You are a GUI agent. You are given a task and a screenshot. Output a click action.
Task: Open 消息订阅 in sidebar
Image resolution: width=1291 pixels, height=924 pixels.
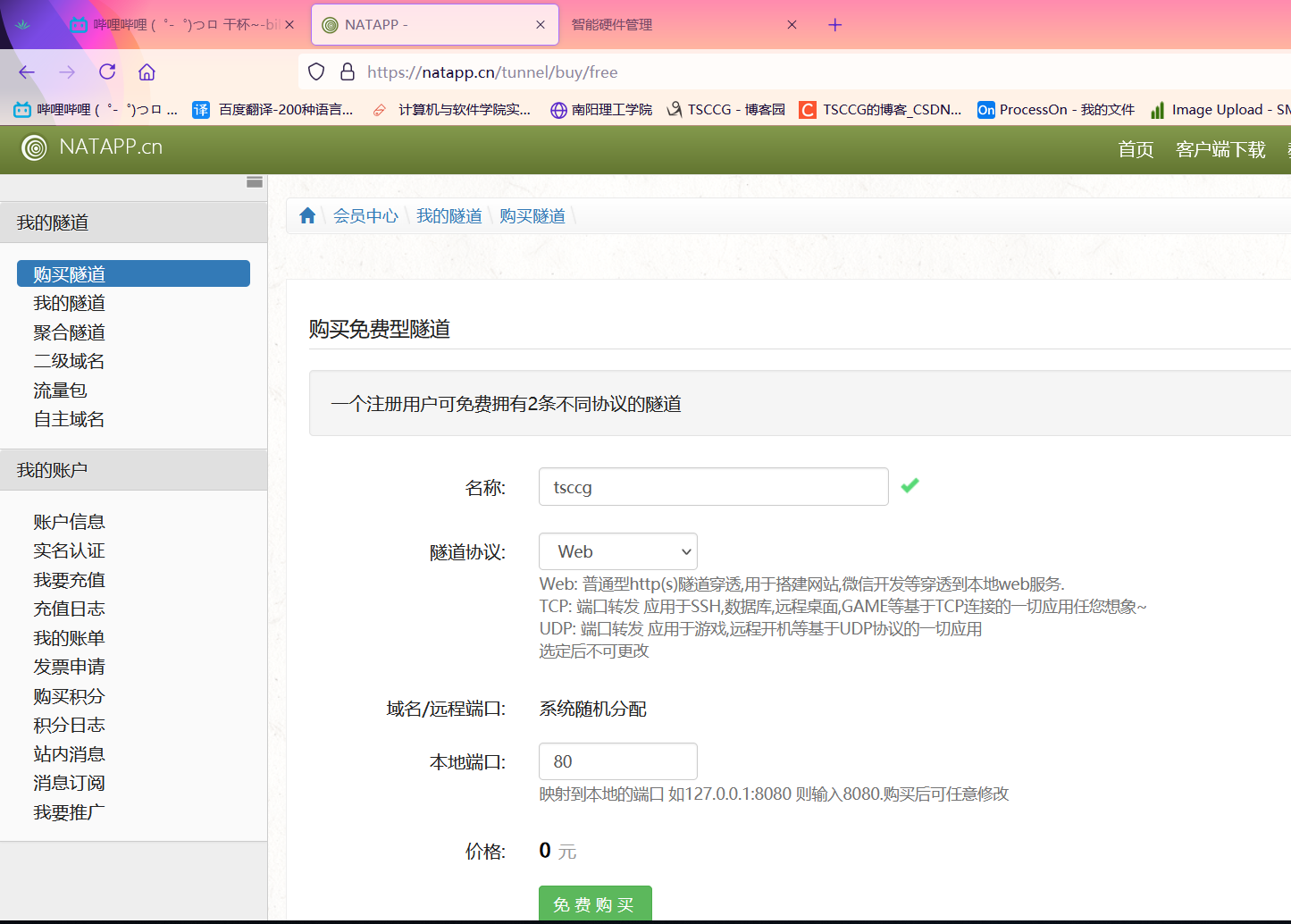coord(69,783)
